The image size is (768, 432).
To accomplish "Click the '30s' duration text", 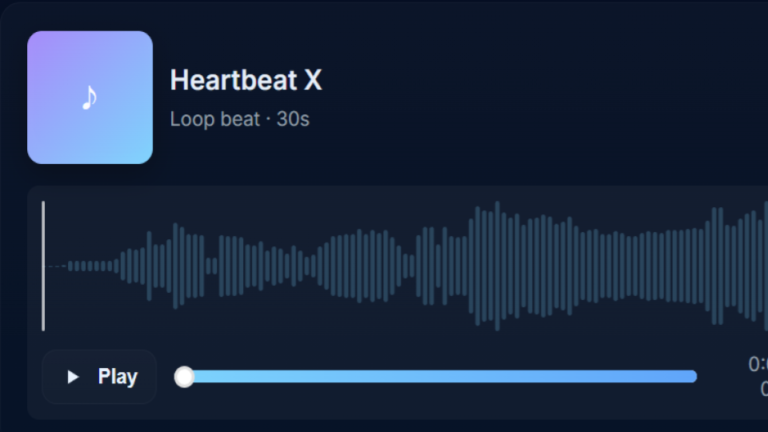I will (x=293, y=119).
